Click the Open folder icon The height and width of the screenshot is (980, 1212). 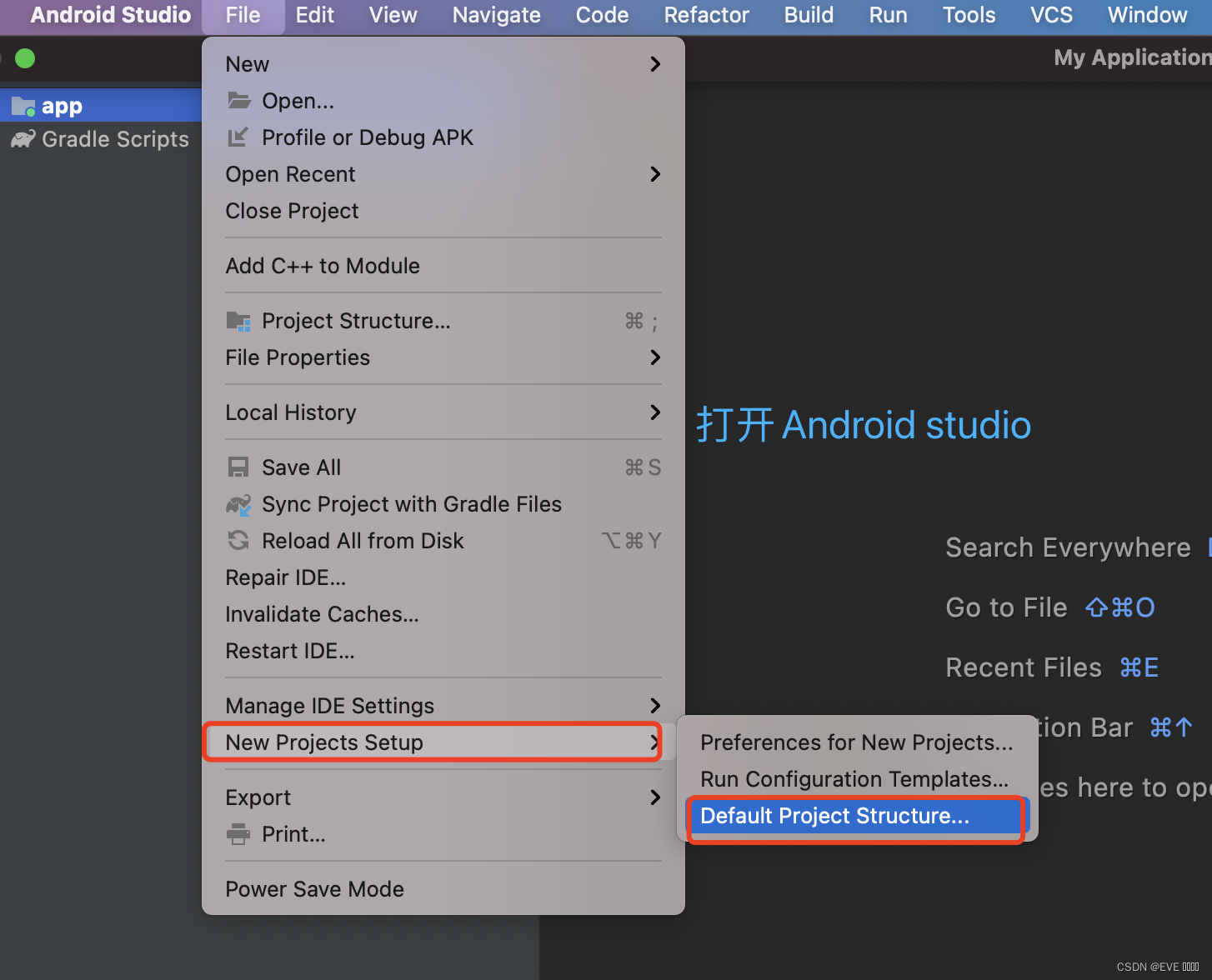pos(239,101)
